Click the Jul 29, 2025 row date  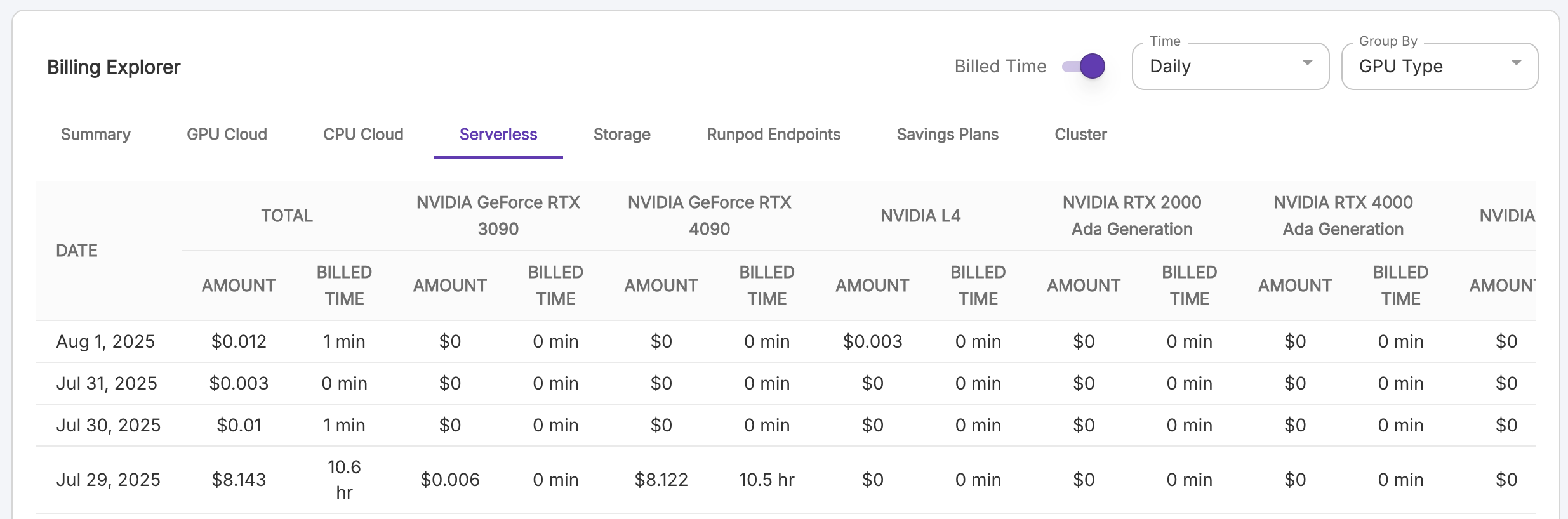[108, 480]
